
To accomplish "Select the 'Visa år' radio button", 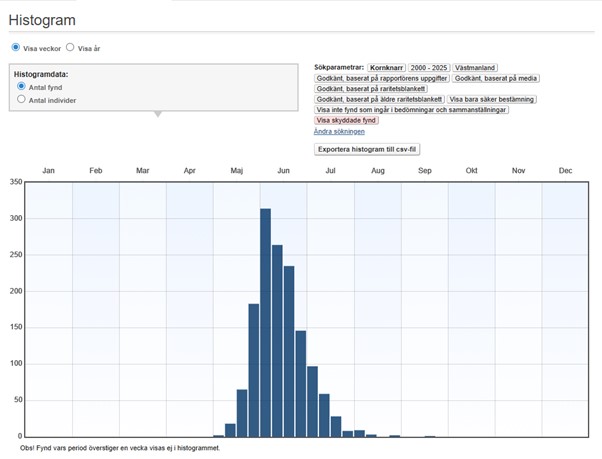I will pos(70,47).
